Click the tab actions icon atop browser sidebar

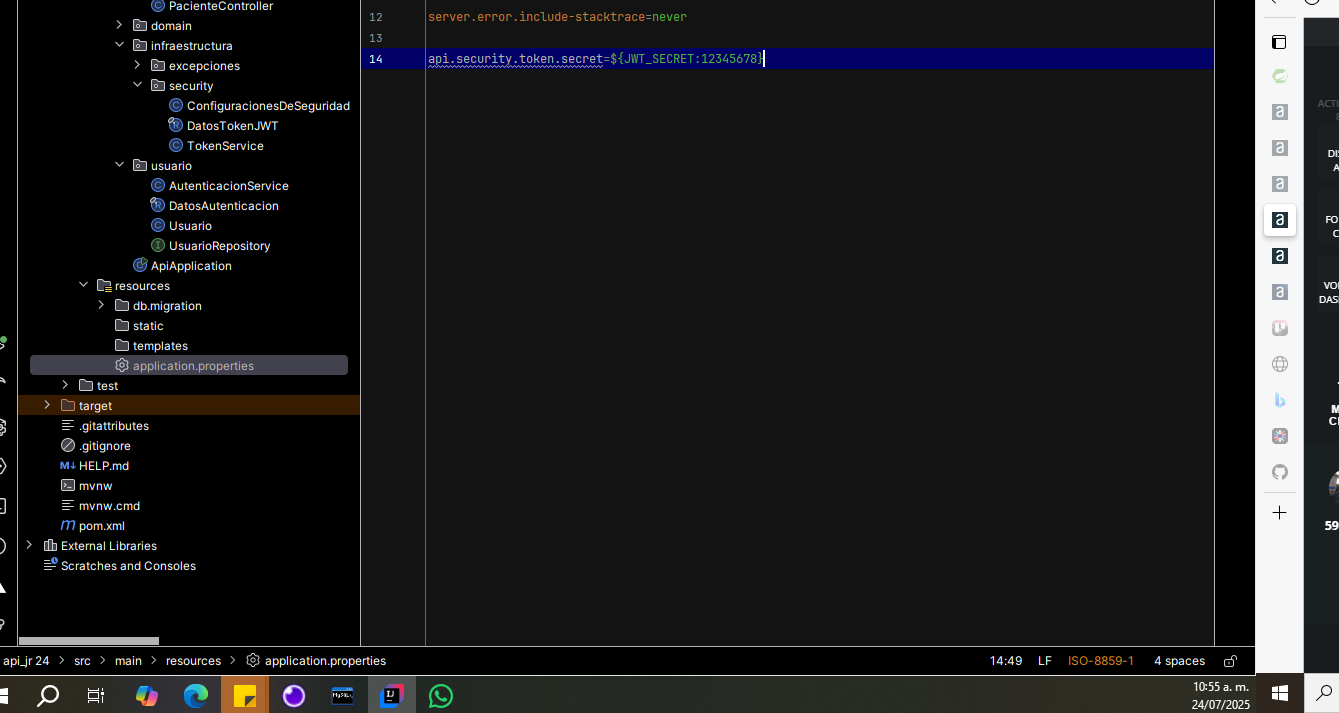[x=1279, y=42]
